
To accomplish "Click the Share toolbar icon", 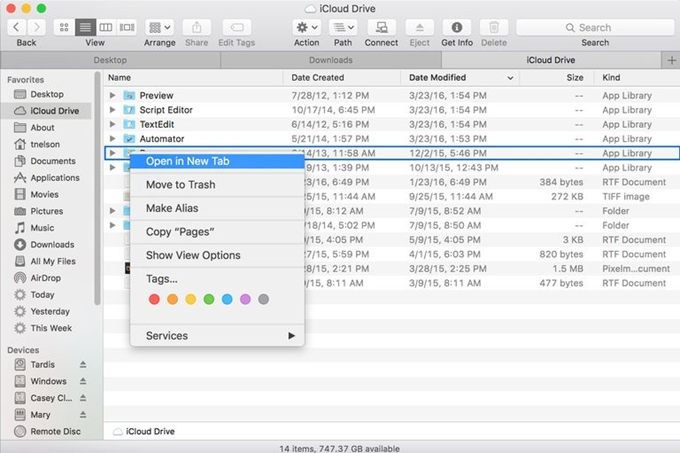I will click(196, 27).
